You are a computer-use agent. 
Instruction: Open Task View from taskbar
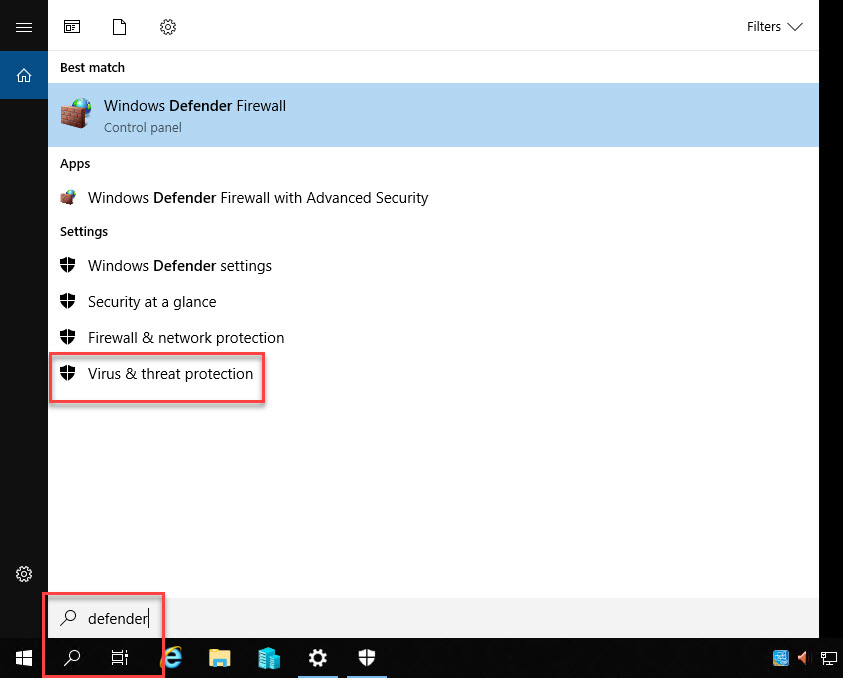119,658
